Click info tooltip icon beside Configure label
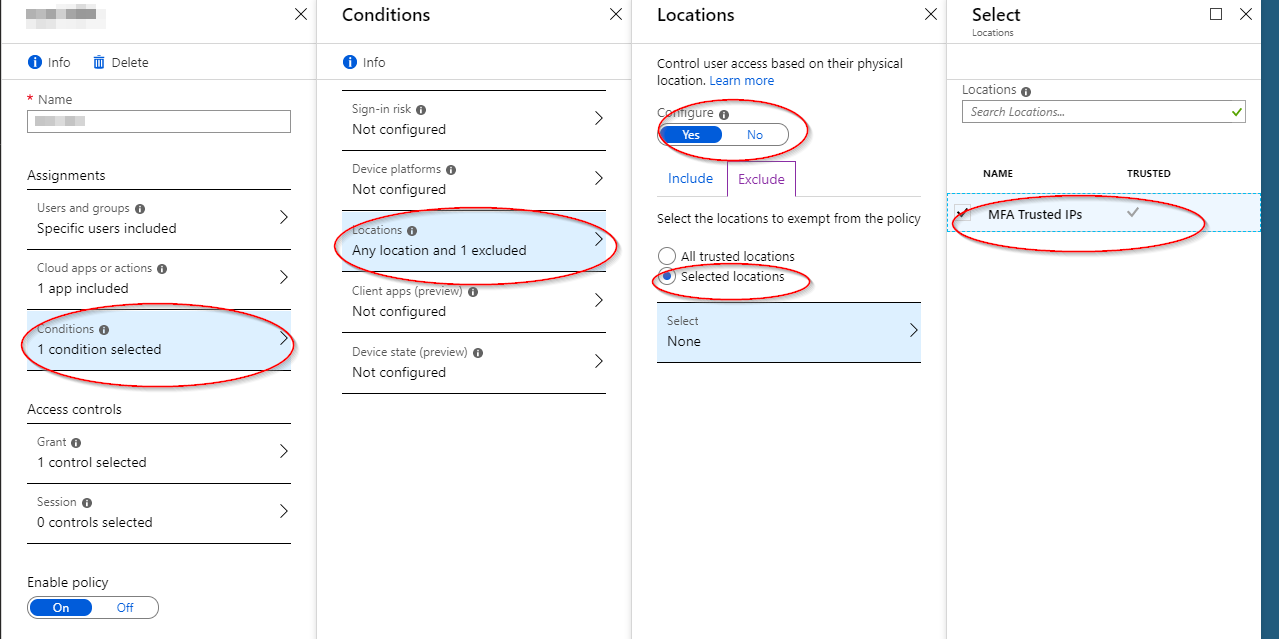This screenshot has width=1279, height=639. (724, 115)
